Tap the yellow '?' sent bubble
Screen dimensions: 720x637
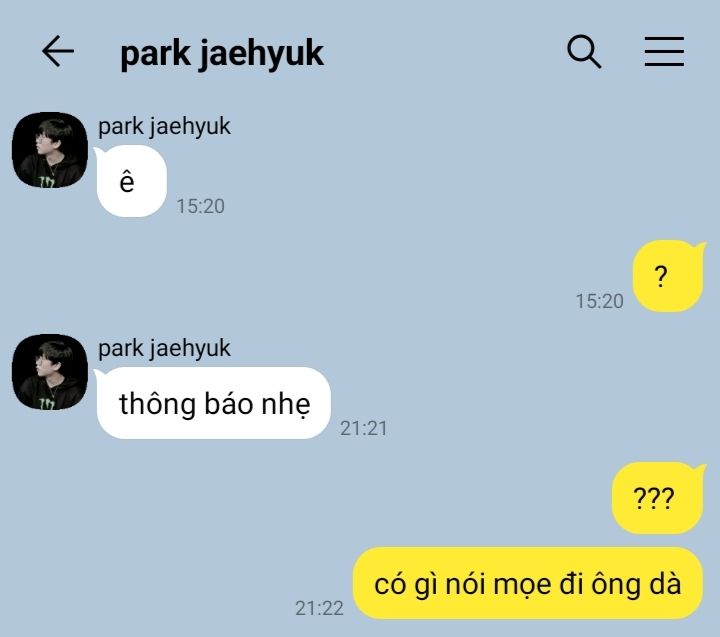click(668, 276)
